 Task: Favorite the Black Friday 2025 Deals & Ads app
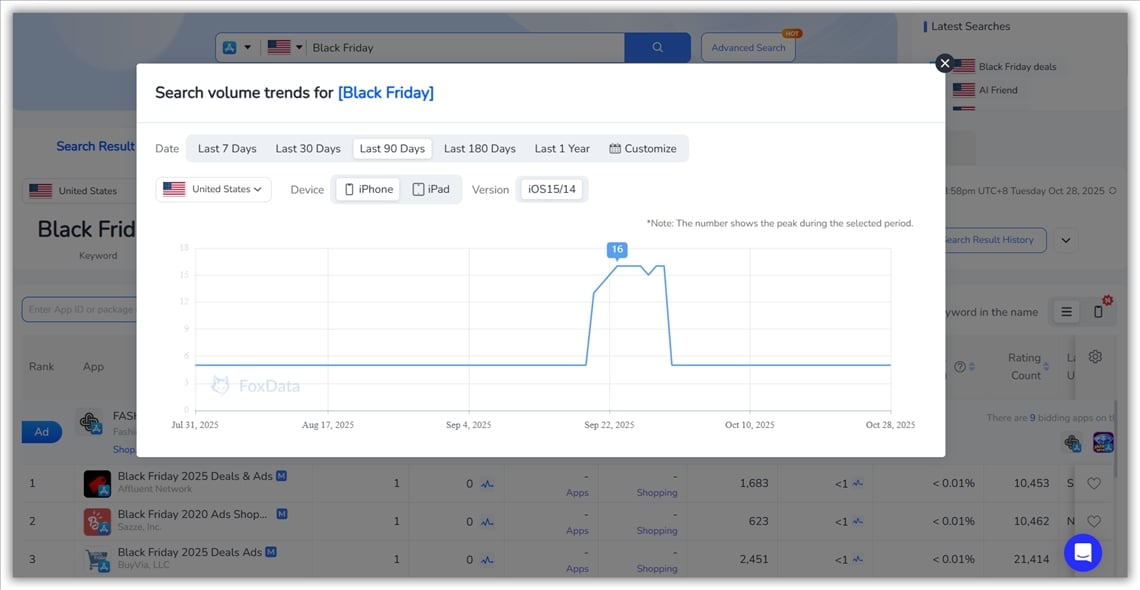pyautogui.click(x=1093, y=484)
